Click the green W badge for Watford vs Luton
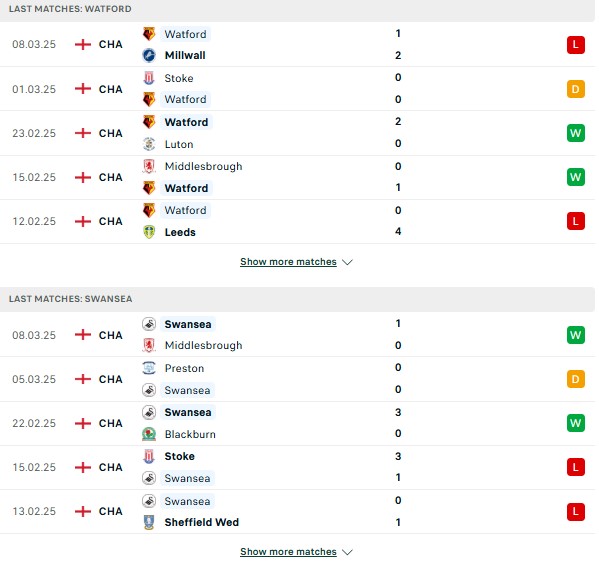This screenshot has width=599, height=572. point(576,133)
